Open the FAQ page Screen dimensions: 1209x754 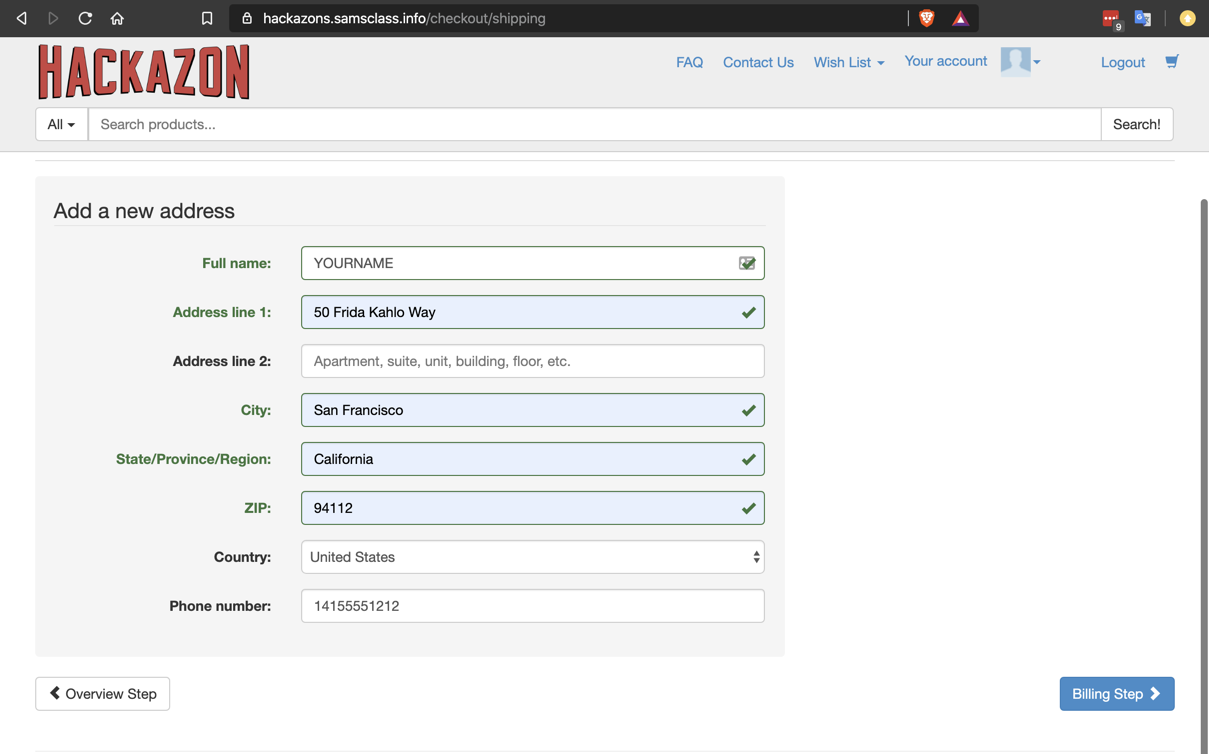689,62
